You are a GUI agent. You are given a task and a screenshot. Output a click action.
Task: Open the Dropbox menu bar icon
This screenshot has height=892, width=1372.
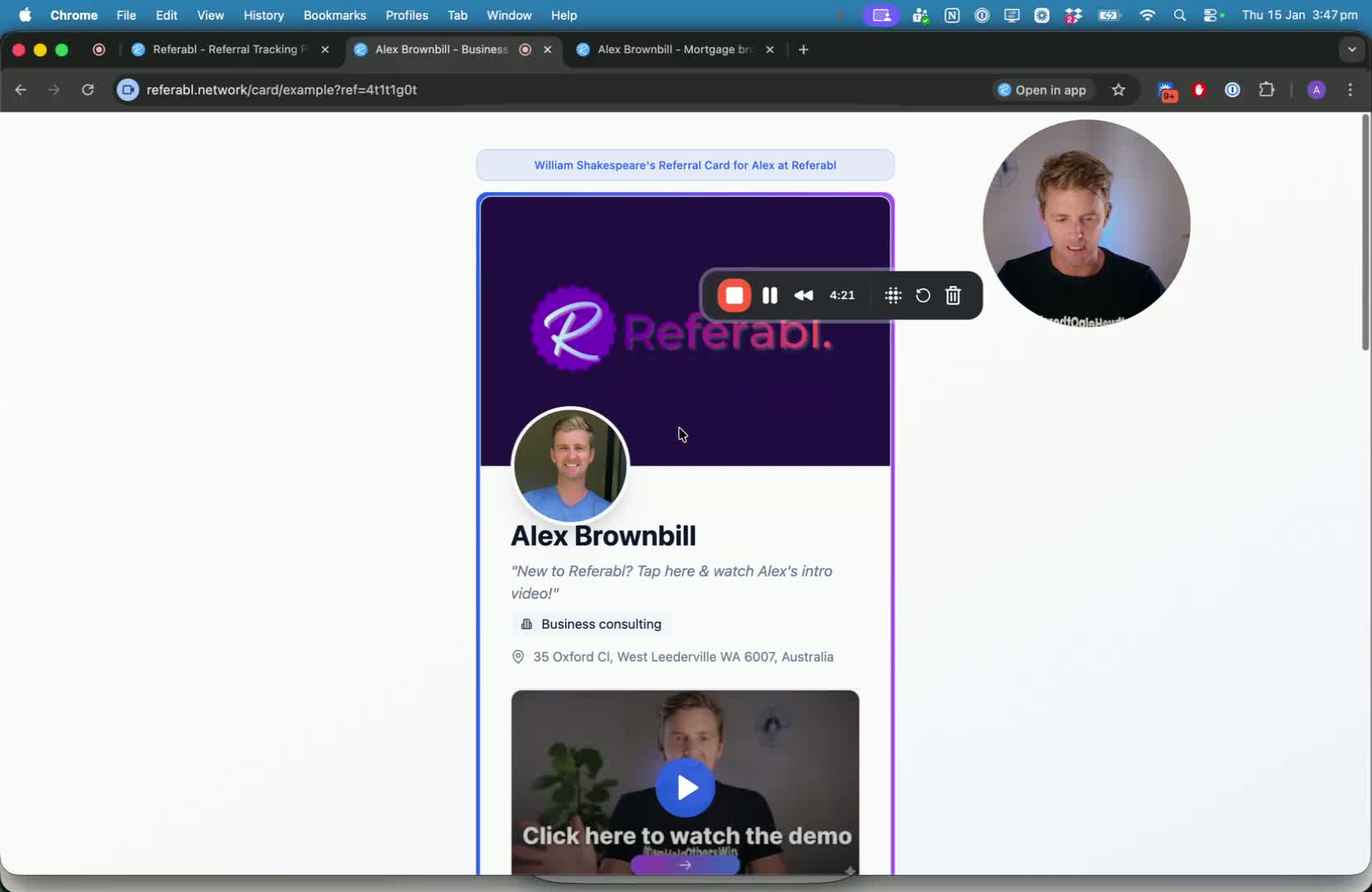[1072, 15]
